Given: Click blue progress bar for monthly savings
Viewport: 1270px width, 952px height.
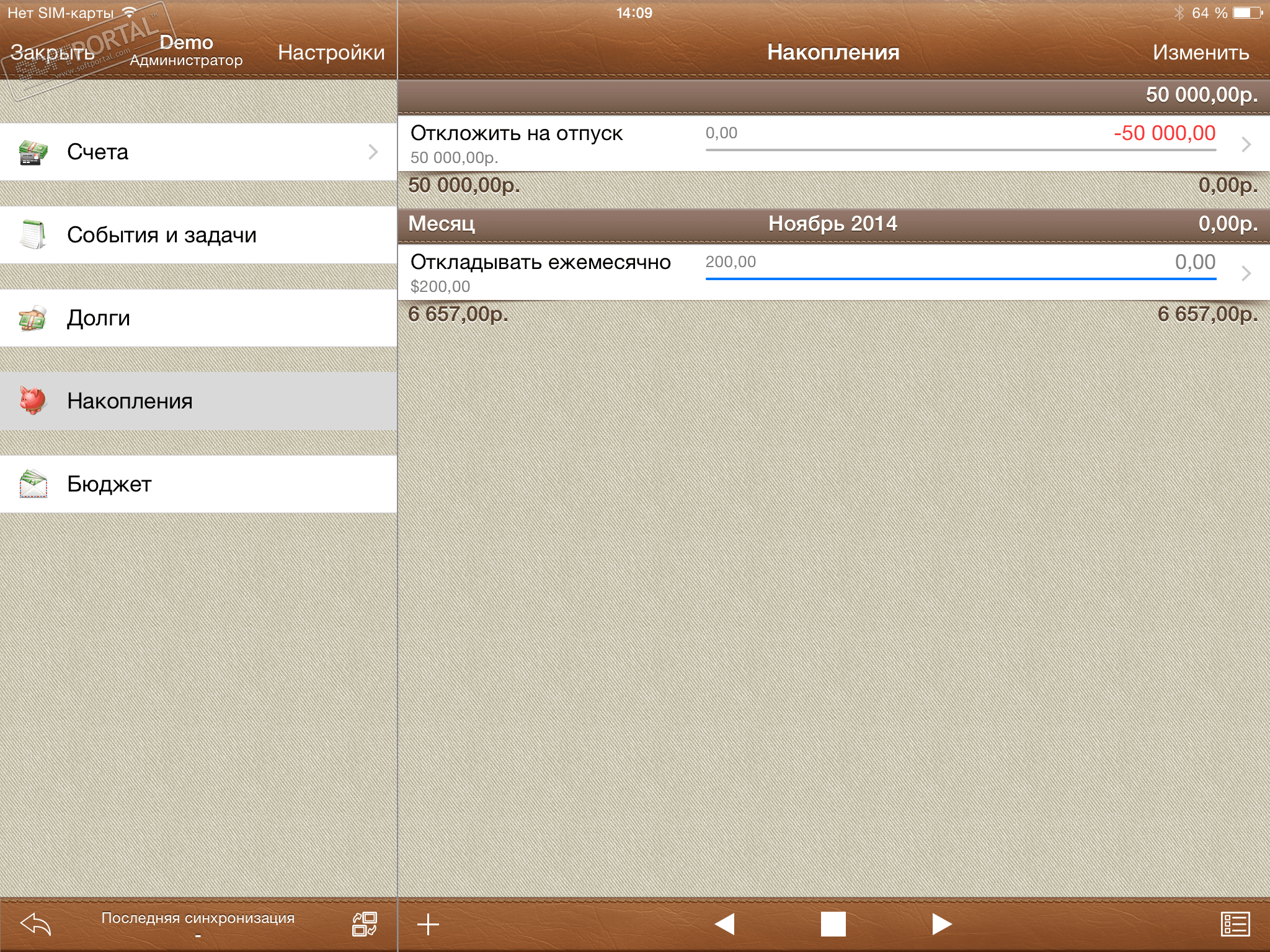Looking at the screenshot, I should (960, 278).
